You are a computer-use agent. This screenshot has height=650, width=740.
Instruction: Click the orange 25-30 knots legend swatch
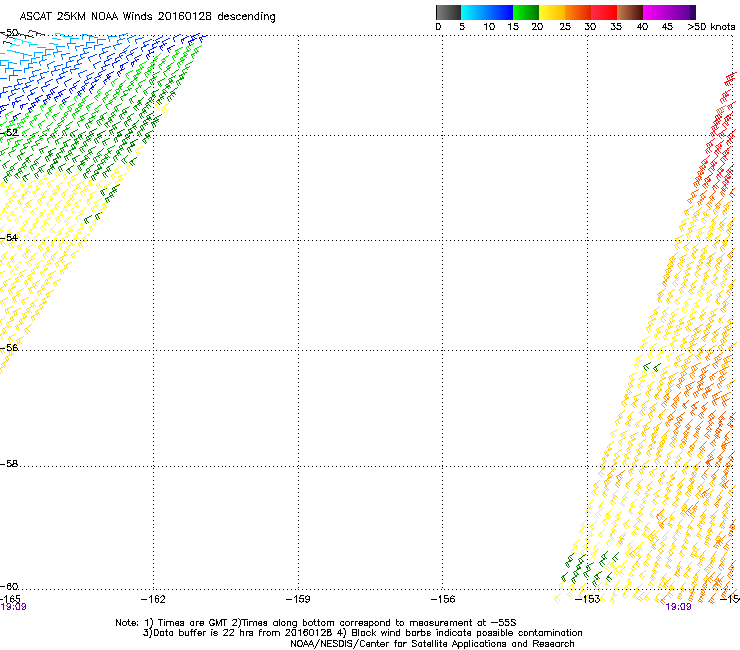[x=578, y=12]
